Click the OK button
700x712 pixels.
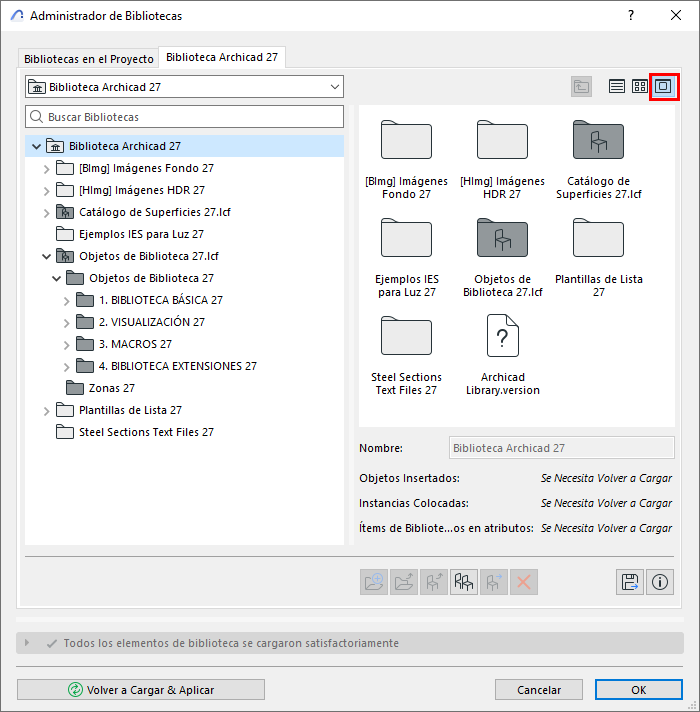point(639,690)
